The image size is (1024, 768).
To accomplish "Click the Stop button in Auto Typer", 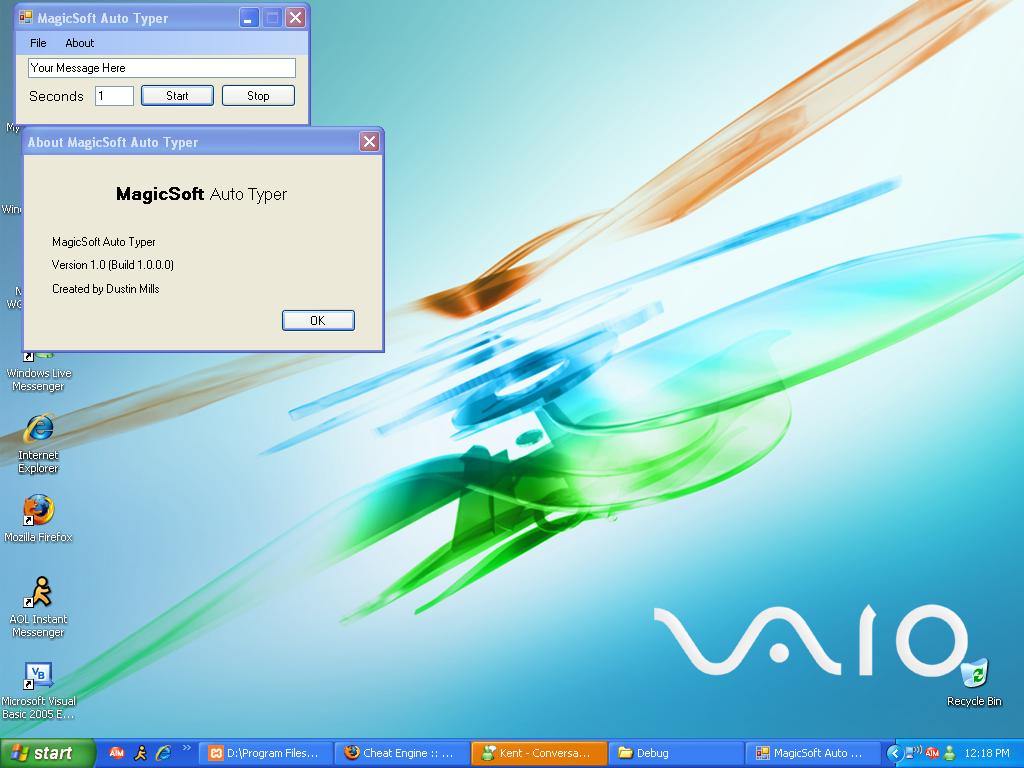I will coord(258,96).
